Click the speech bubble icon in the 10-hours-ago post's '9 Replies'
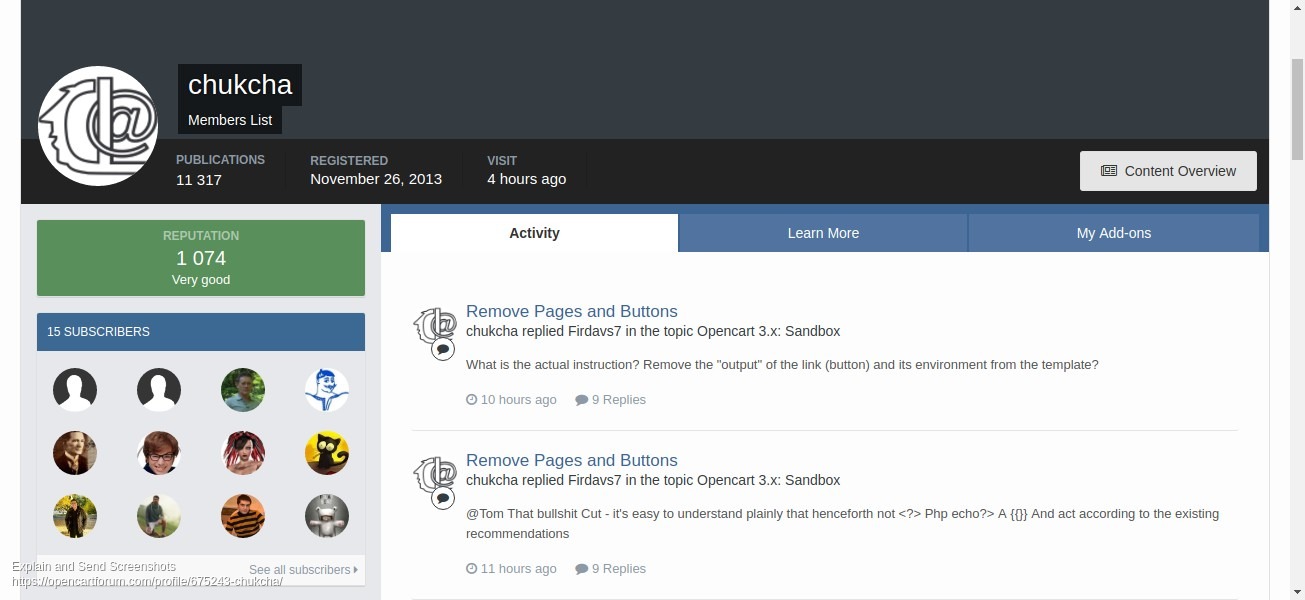Image resolution: width=1305 pixels, height=600 pixels. tap(581, 400)
